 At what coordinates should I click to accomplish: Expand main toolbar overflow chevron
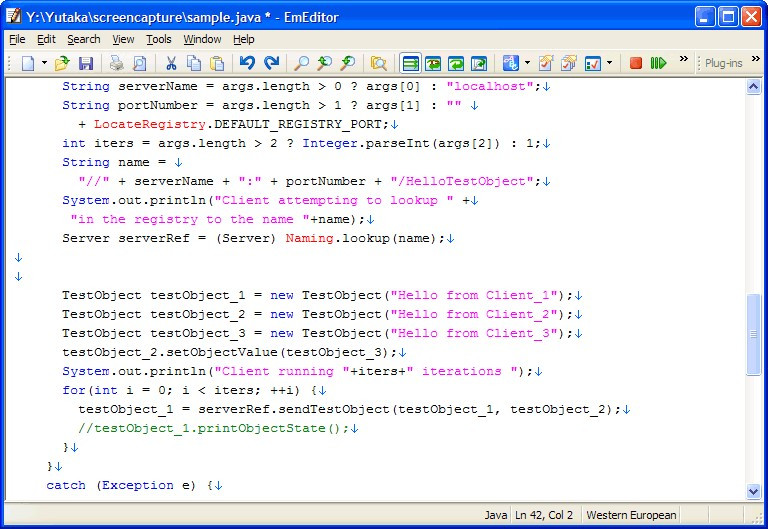(x=683, y=59)
